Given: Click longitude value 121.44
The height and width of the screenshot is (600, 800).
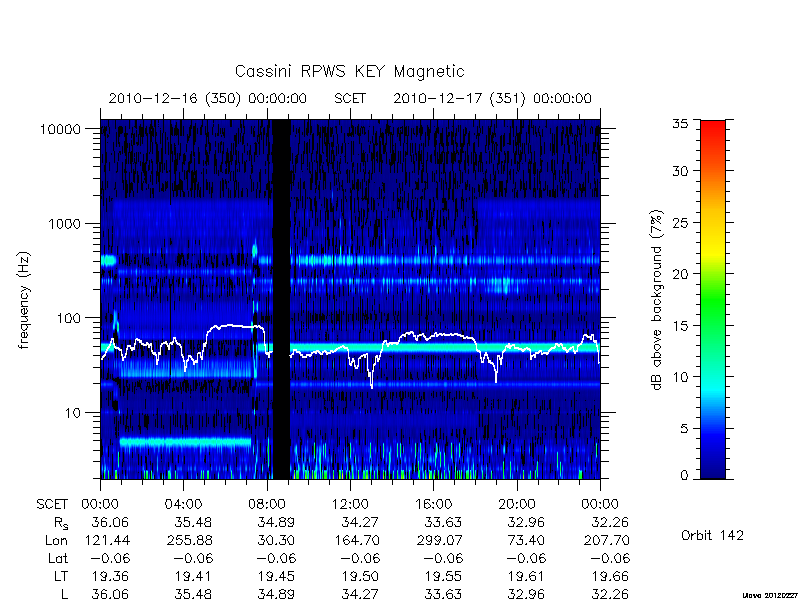Looking at the screenshot, I should tap(109, 540).
